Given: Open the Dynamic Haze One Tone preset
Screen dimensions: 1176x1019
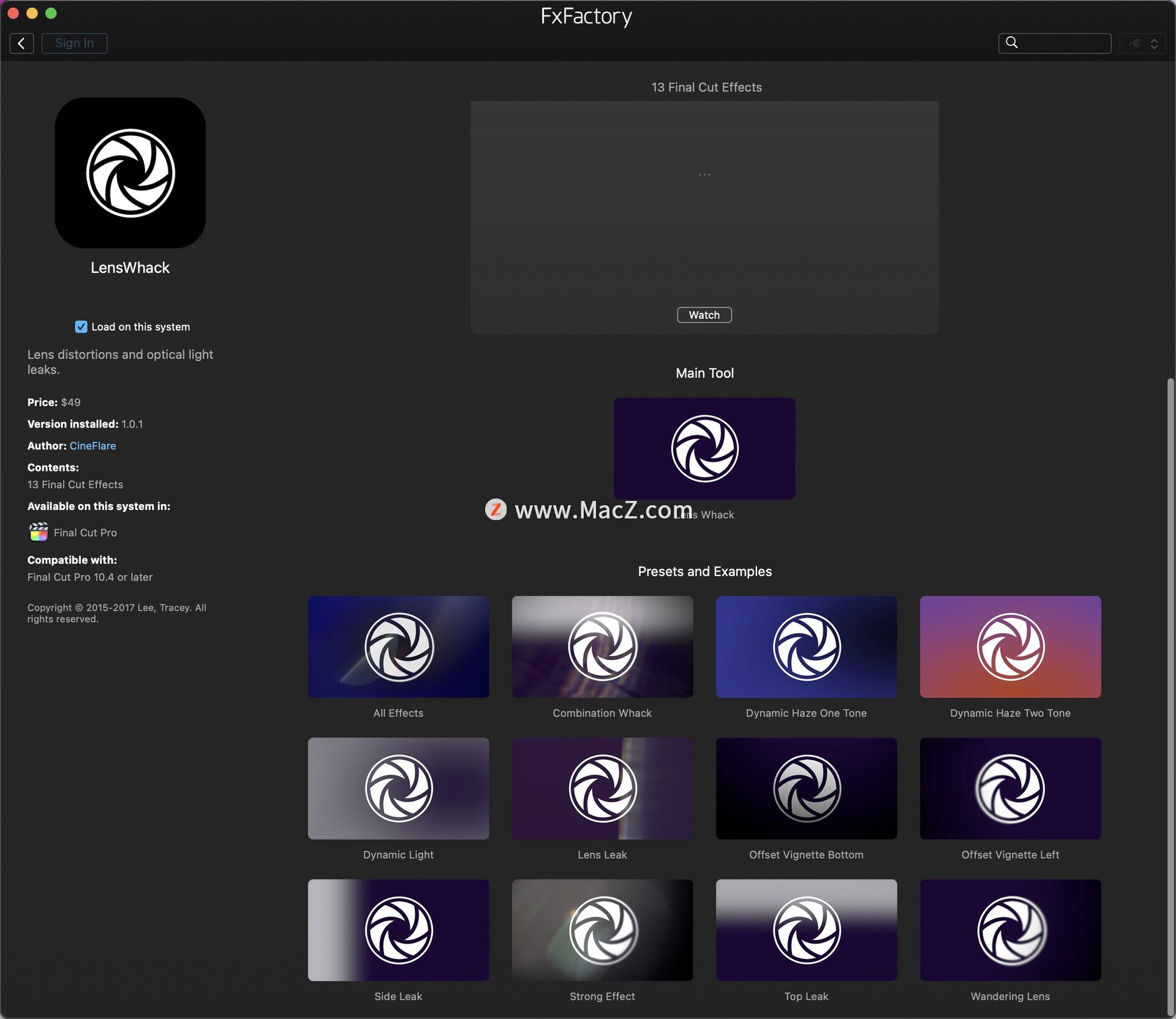Looking at the screenshot, I should [x=806, y=647].
